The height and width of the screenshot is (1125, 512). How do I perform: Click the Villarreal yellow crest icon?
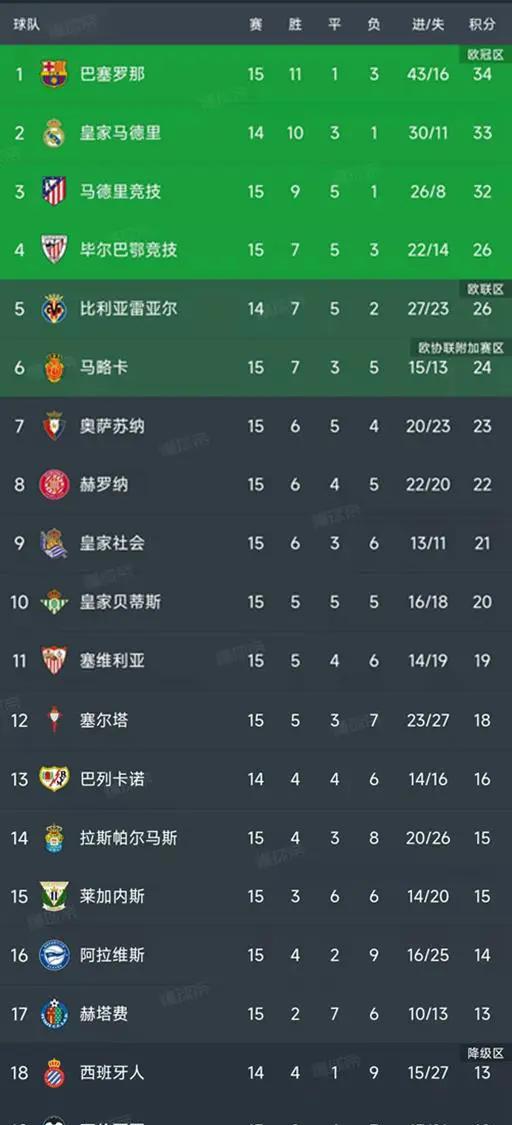54,309
